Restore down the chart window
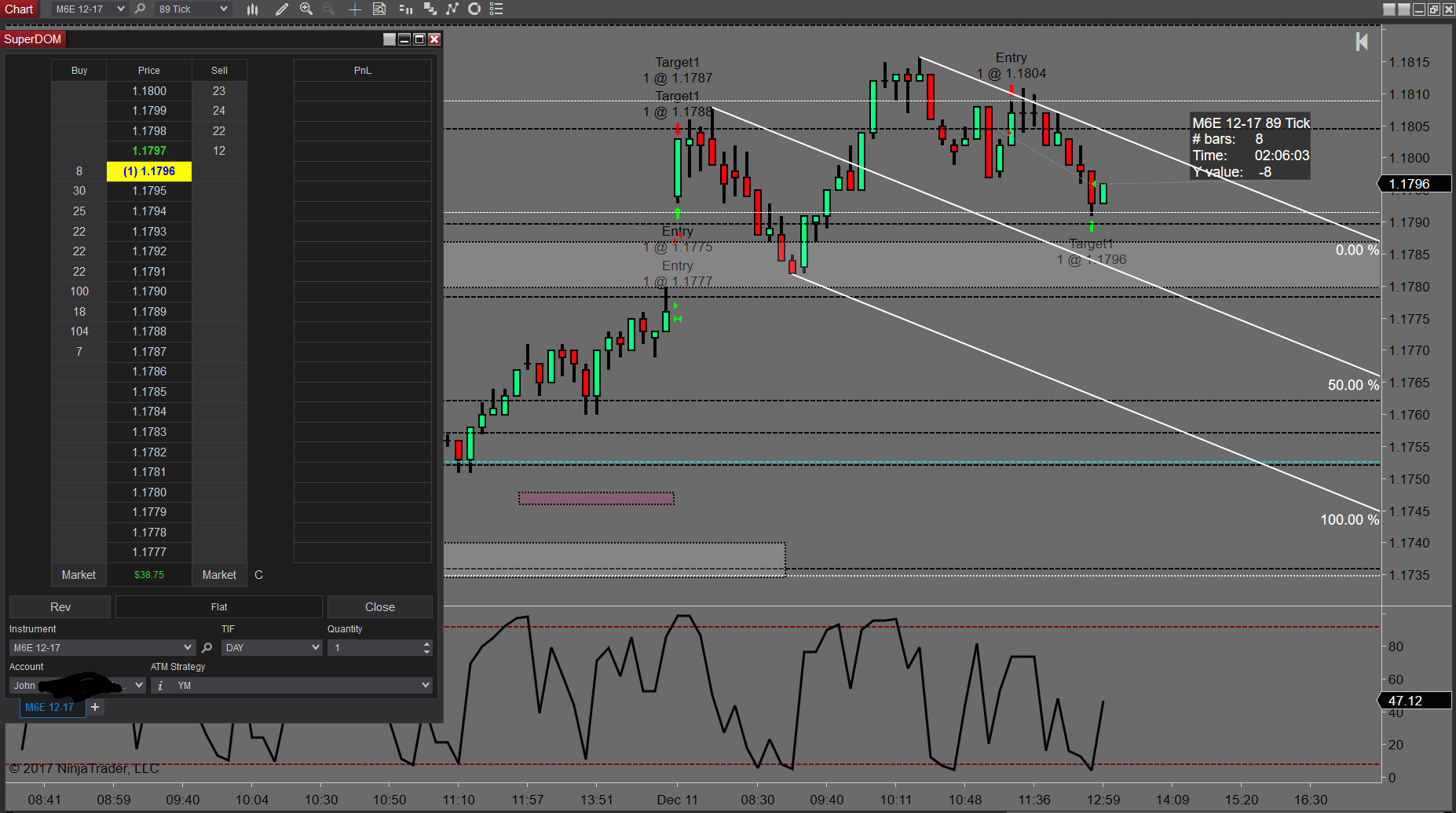 coord(1434,9)
